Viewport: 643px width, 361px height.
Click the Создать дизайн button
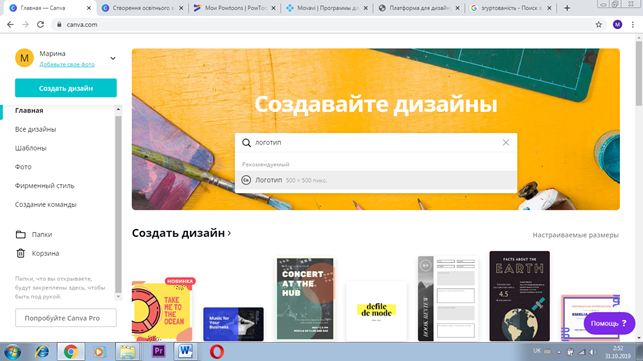pyautogui.click(x=66, y=88)
